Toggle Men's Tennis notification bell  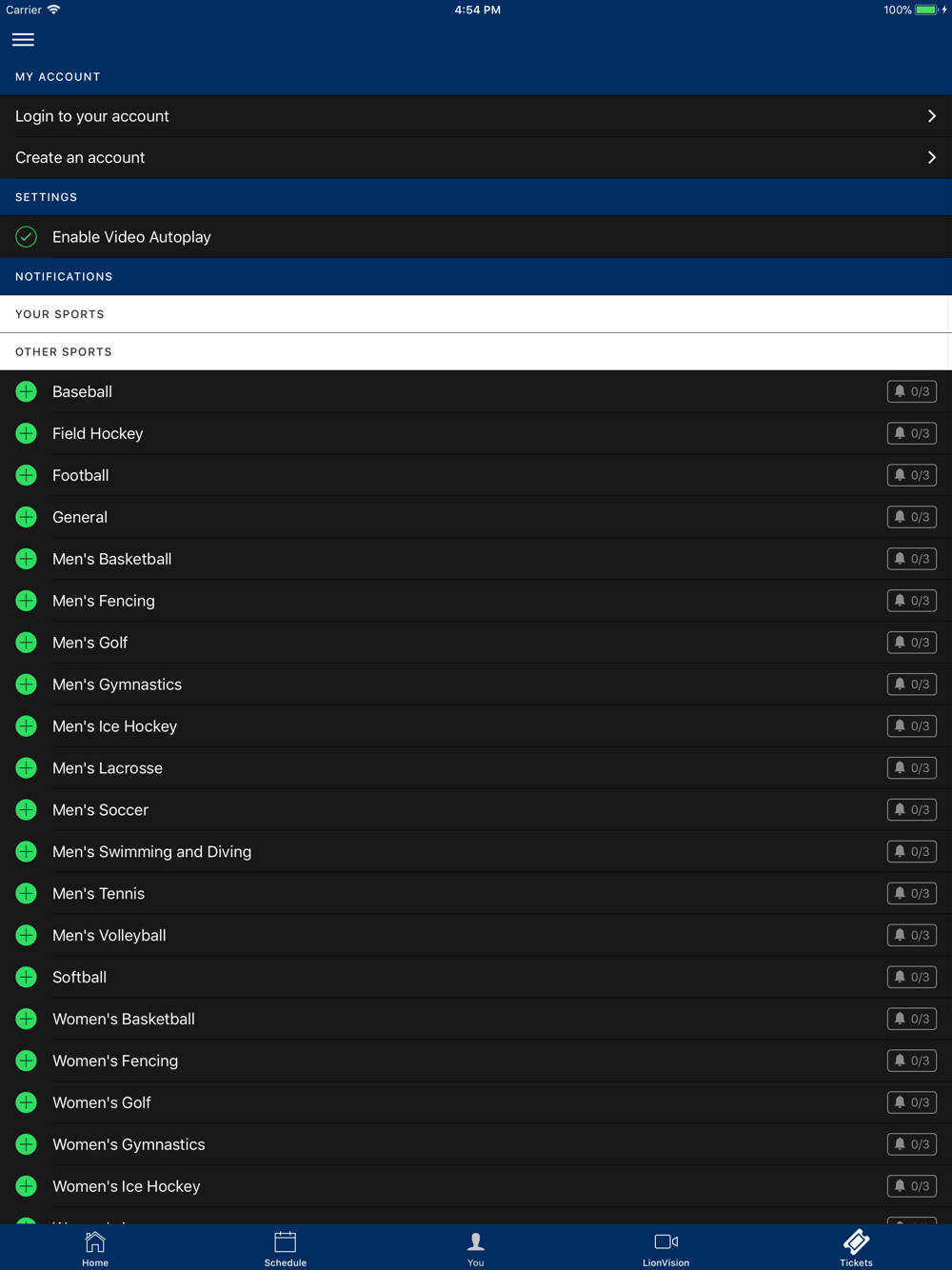[x=912, y=894]
